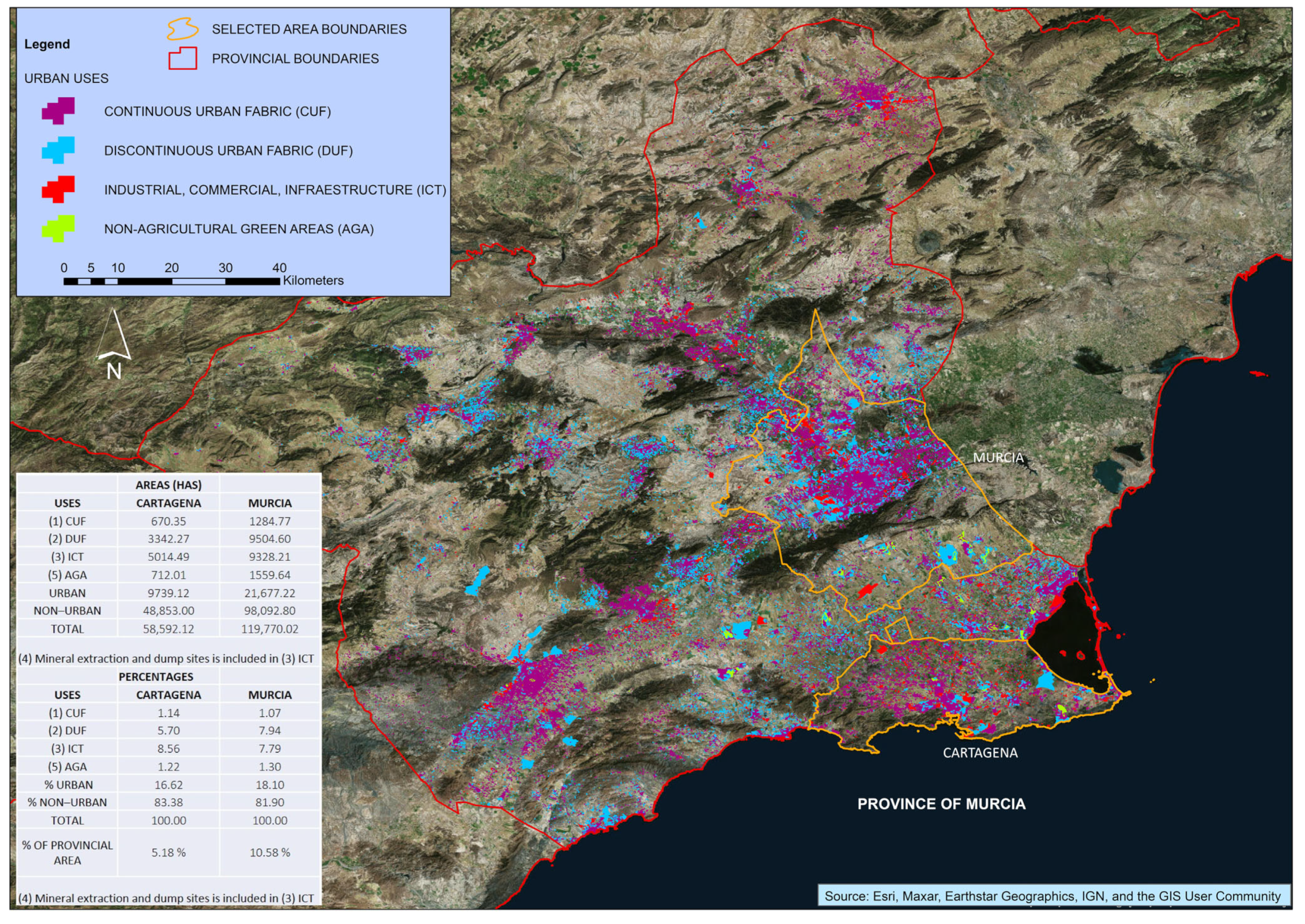Click the PROVINCE OF MURCIA title text
Screen dimensions: 1305x924
click(x=941, y=804)
